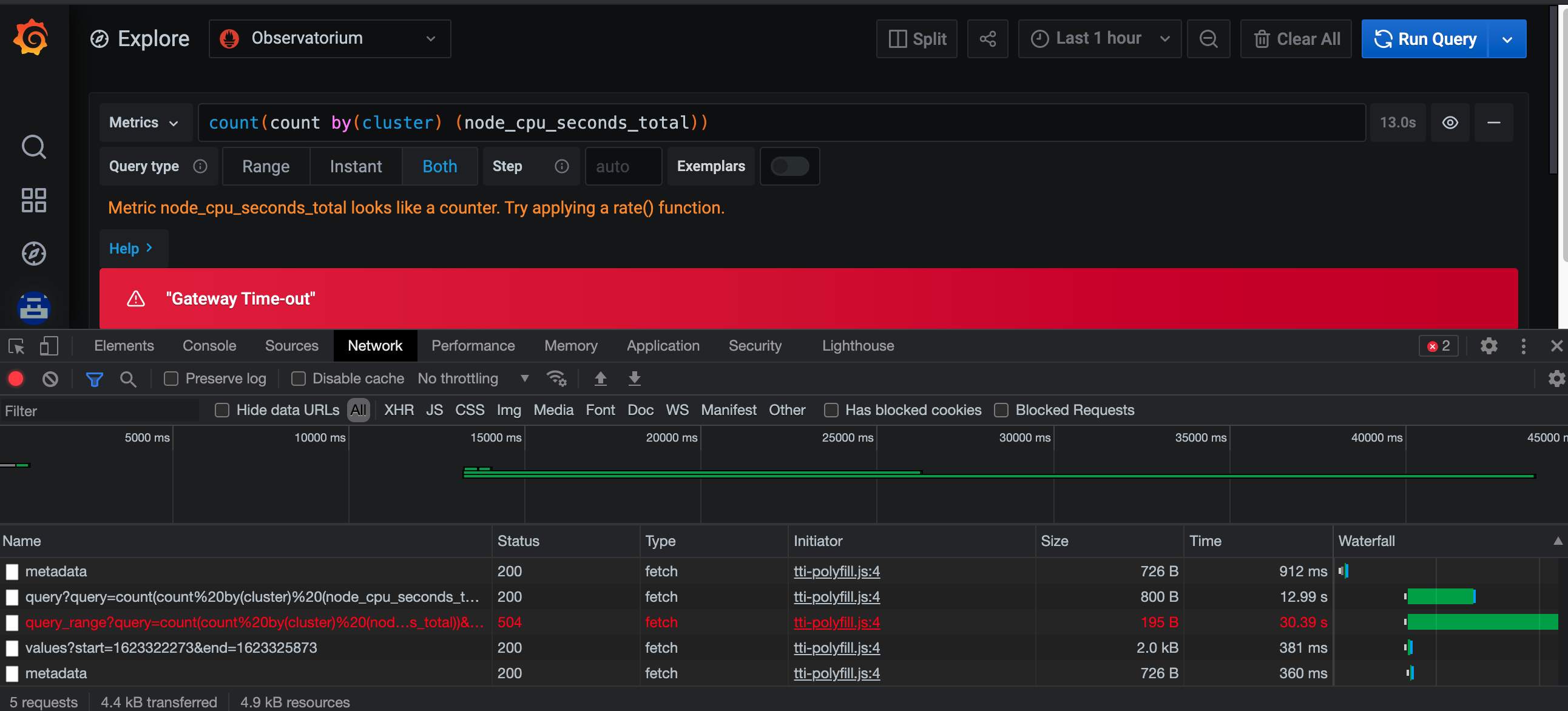Click the Grafana logo
Image resolution: width=1568 pixels, height=711 pixels.
click(x=31, y=37)
